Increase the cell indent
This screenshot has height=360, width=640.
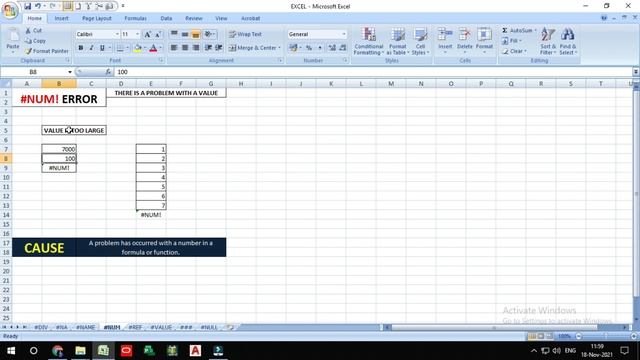pos(219,48)
